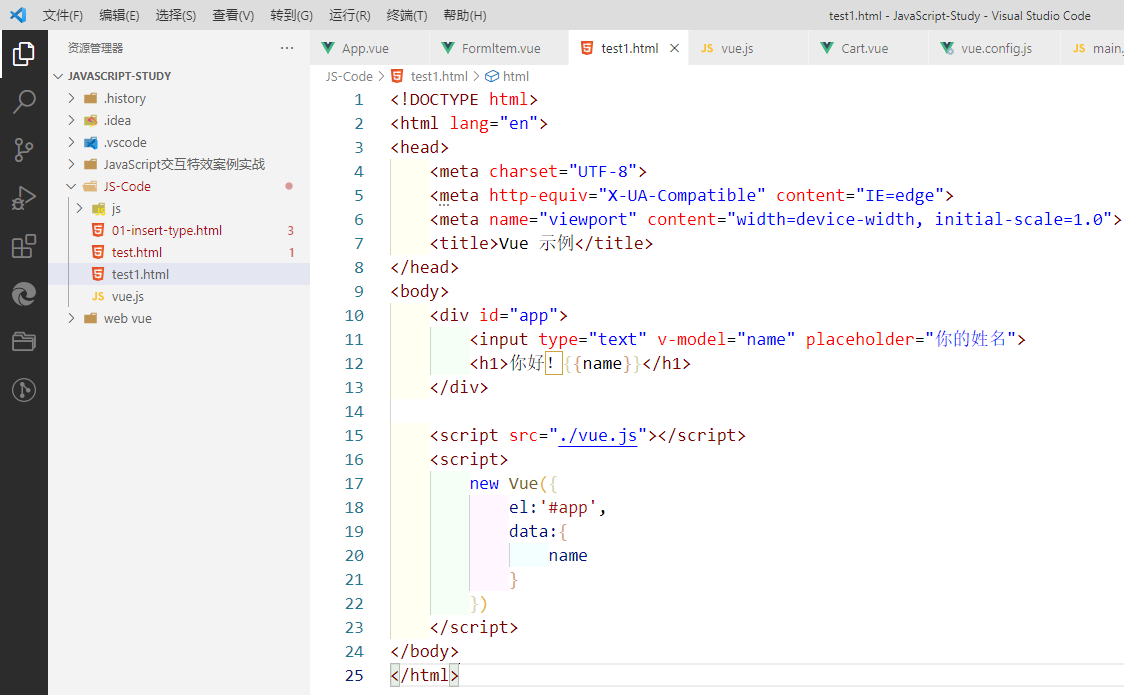The image size is (1124, 695).
Task: Click line number 20 in the gutter
Action: coord(354,555)
